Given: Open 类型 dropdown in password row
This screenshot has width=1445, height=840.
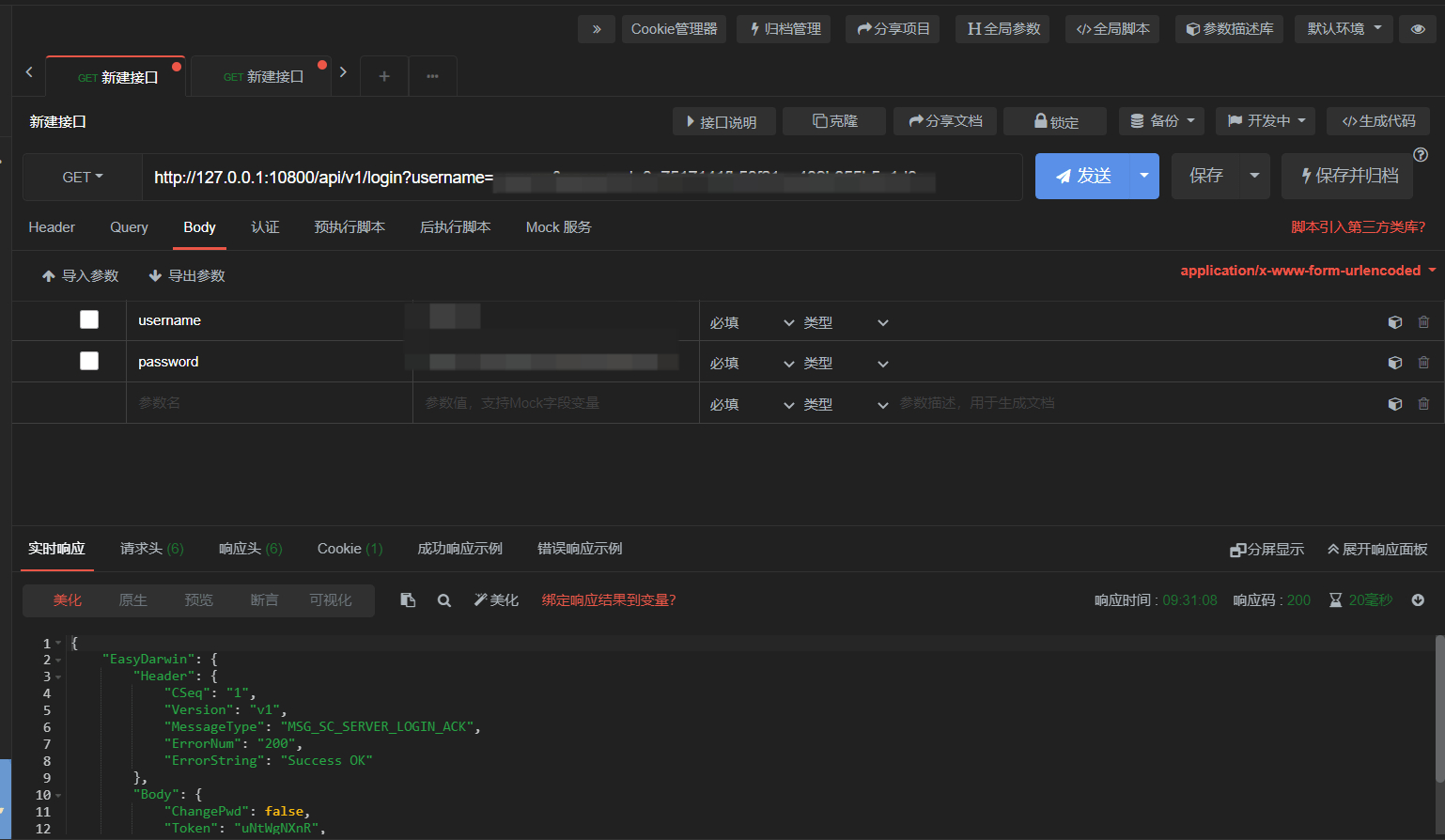Looking at the screenshot, I should click(x=846, y=363).
